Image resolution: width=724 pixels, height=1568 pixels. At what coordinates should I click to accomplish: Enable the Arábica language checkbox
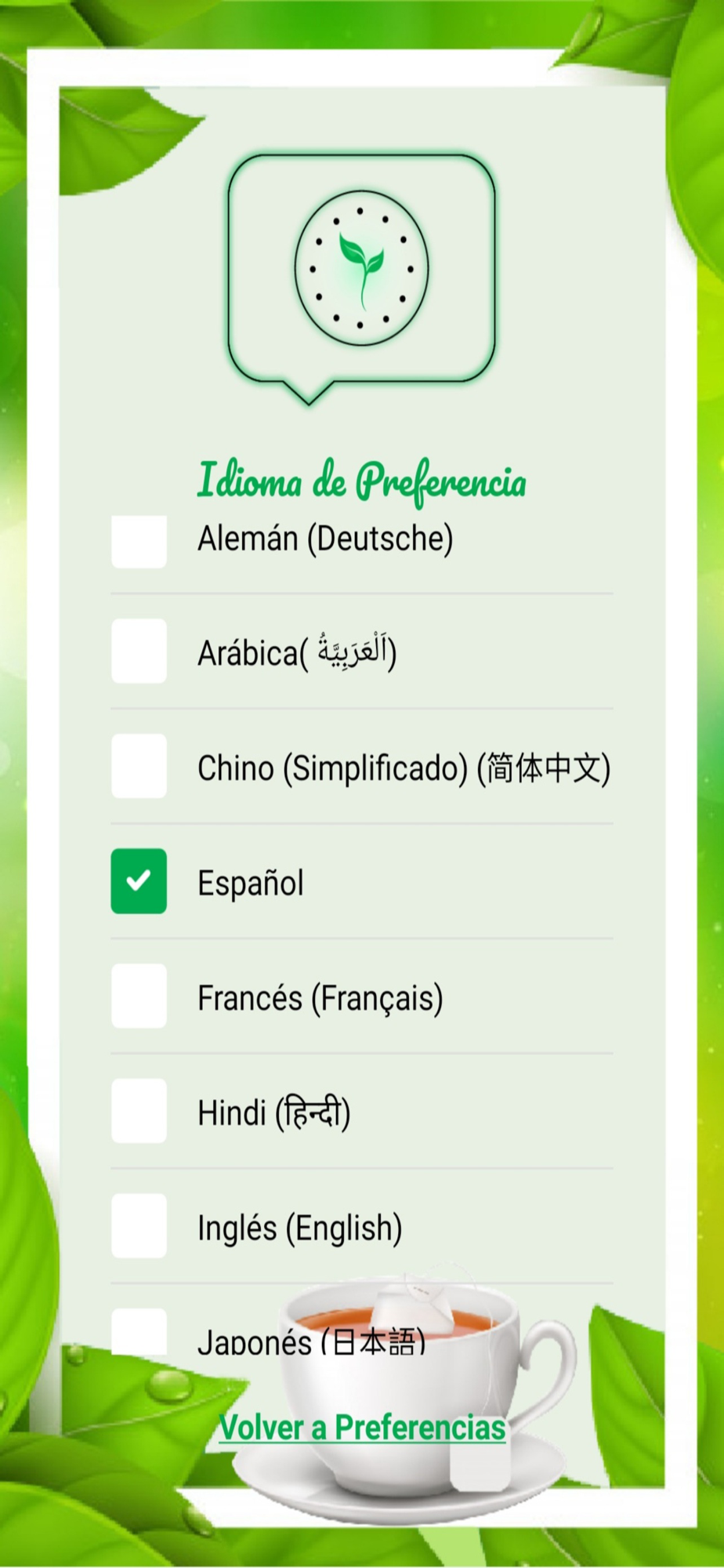(x=139, y=651)
